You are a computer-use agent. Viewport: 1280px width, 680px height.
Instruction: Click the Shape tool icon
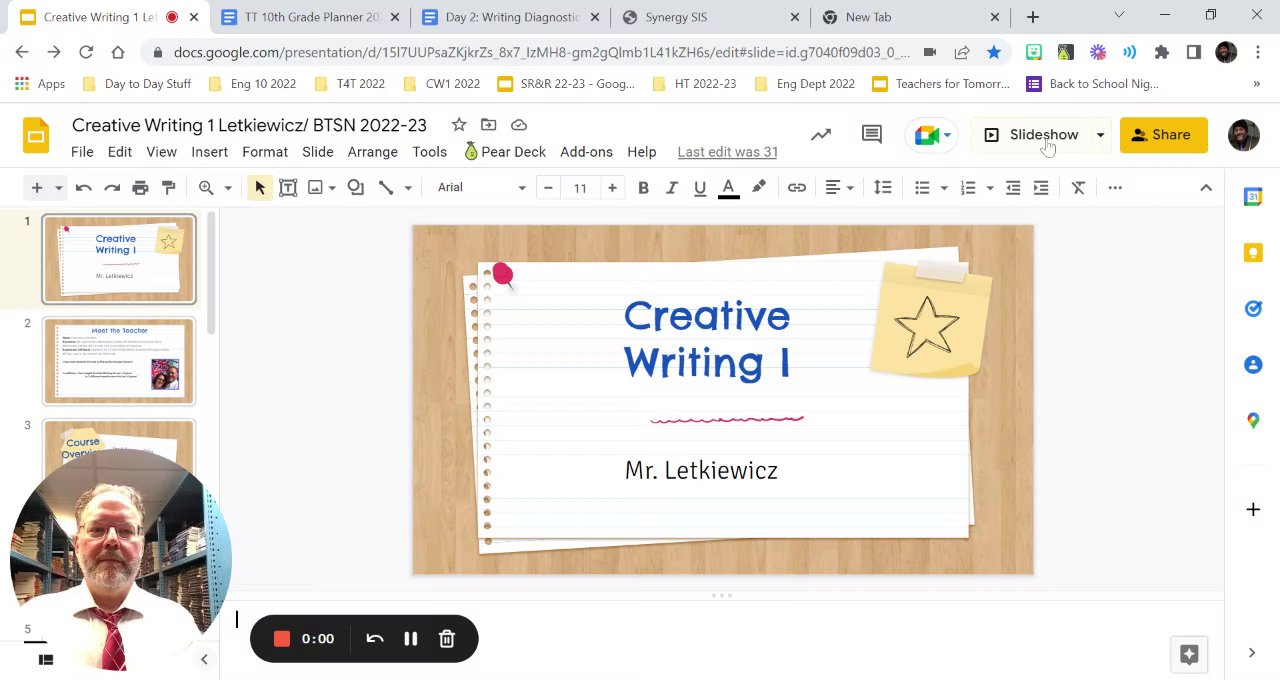coord(356,188)
